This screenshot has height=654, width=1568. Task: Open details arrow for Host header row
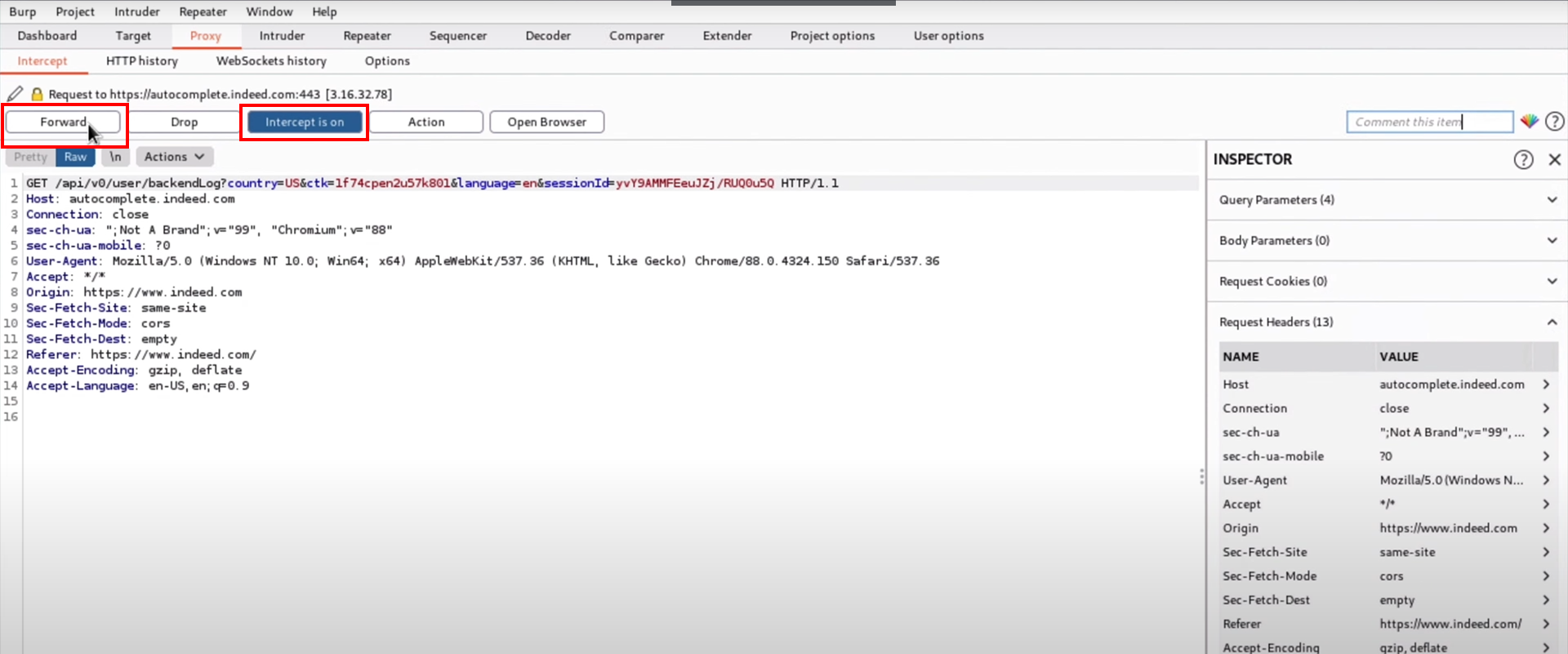[x=1546, y=384]
